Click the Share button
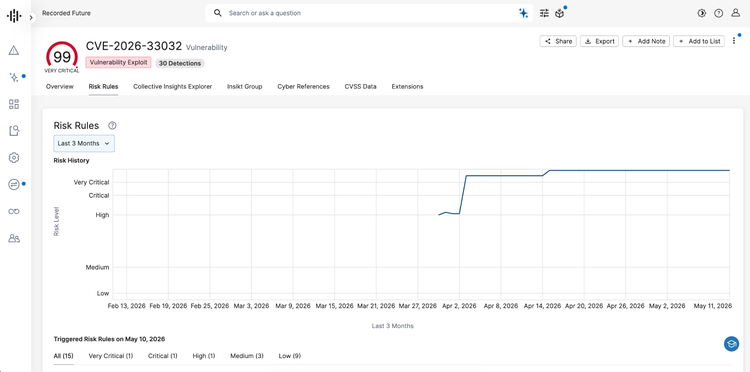 (x=558, y=41)
